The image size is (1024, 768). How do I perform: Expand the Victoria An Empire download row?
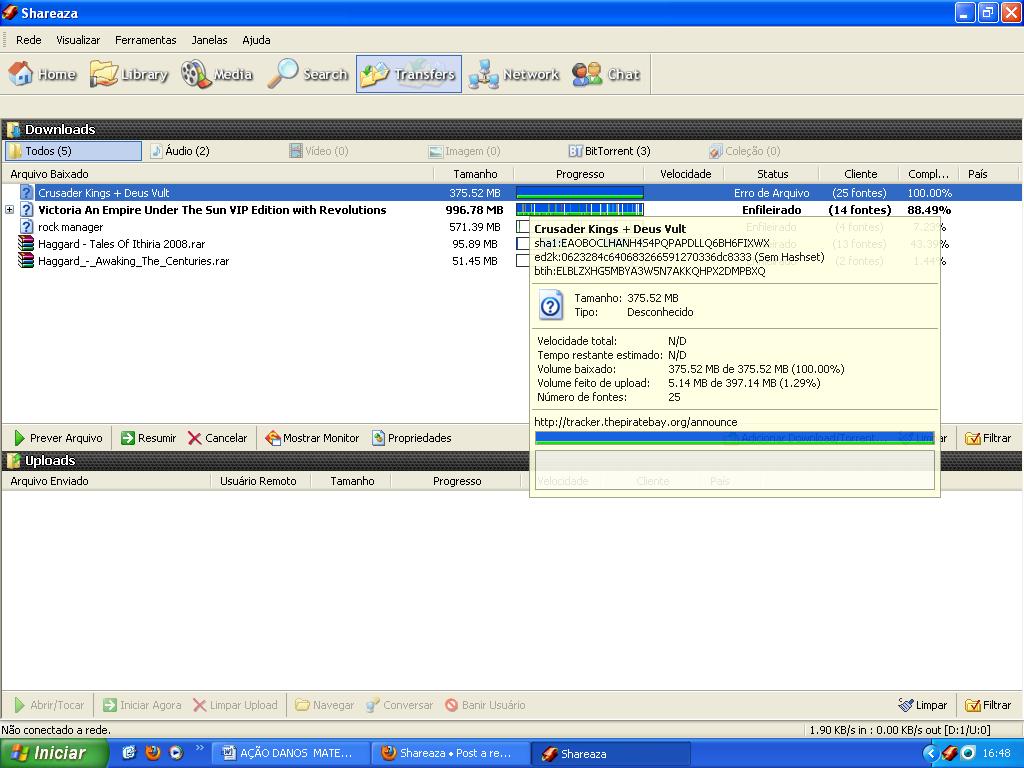pos(10,210)
